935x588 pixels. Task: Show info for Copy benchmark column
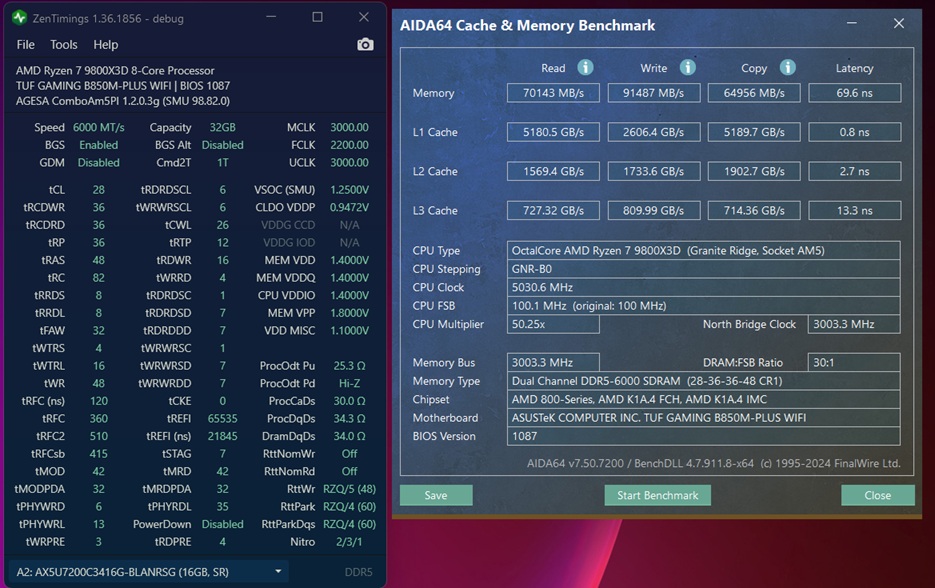[788, 67]
